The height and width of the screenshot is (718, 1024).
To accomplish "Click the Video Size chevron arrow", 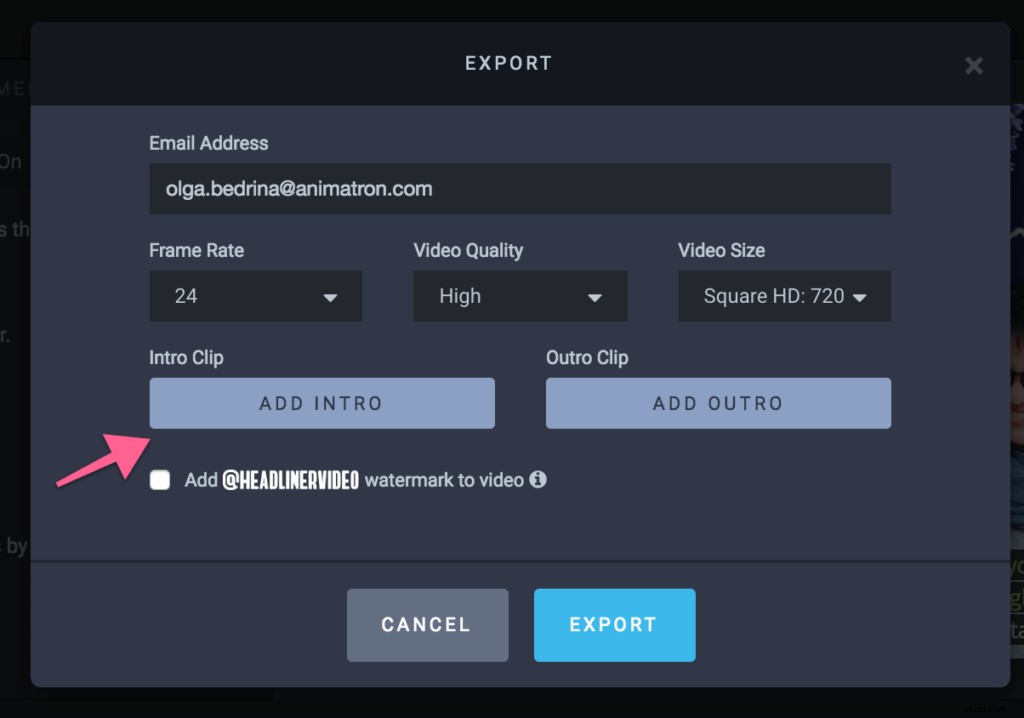I will pos(860,296).
